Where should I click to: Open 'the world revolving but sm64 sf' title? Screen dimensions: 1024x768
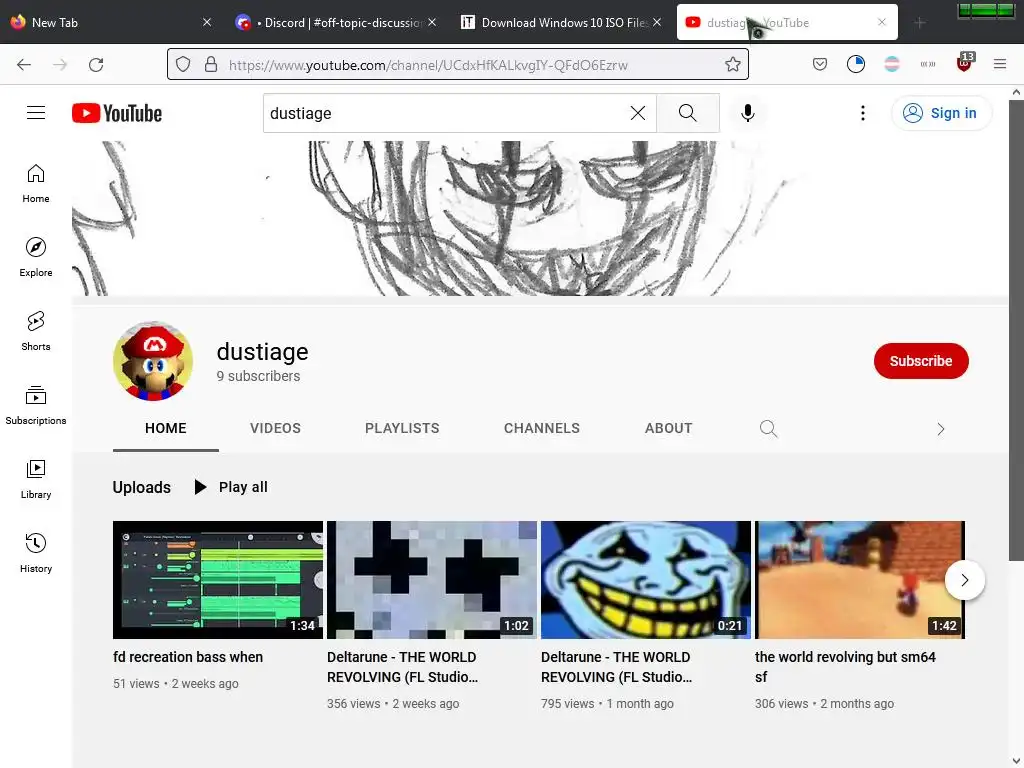coord(845,667)
